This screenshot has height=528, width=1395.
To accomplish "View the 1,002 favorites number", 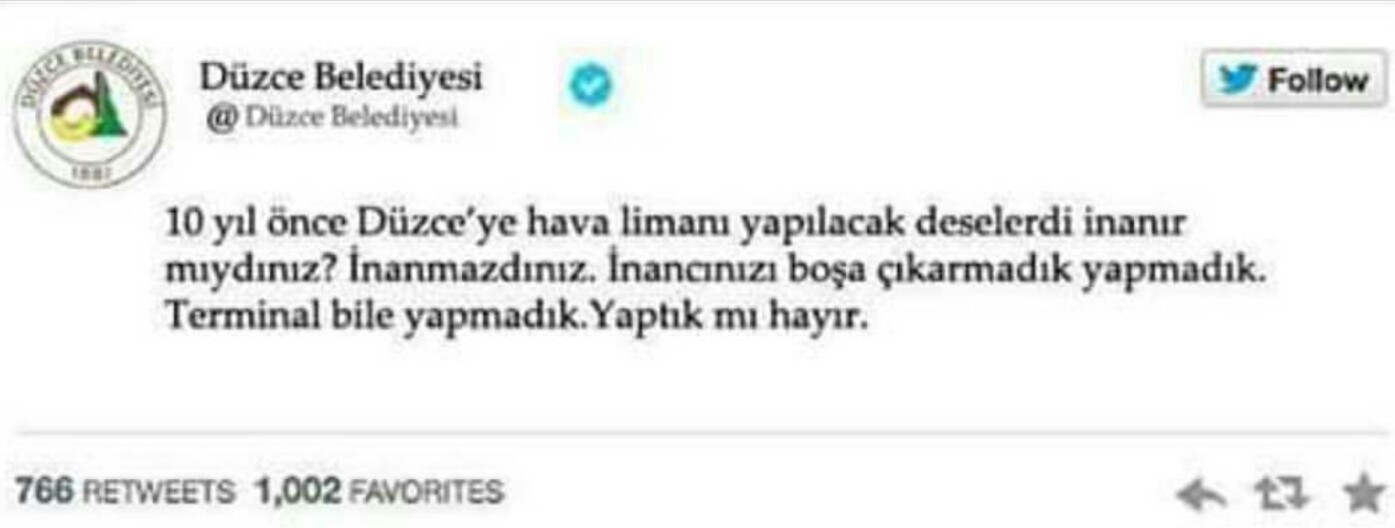I will pyautogui.click(x=298, y=491).
